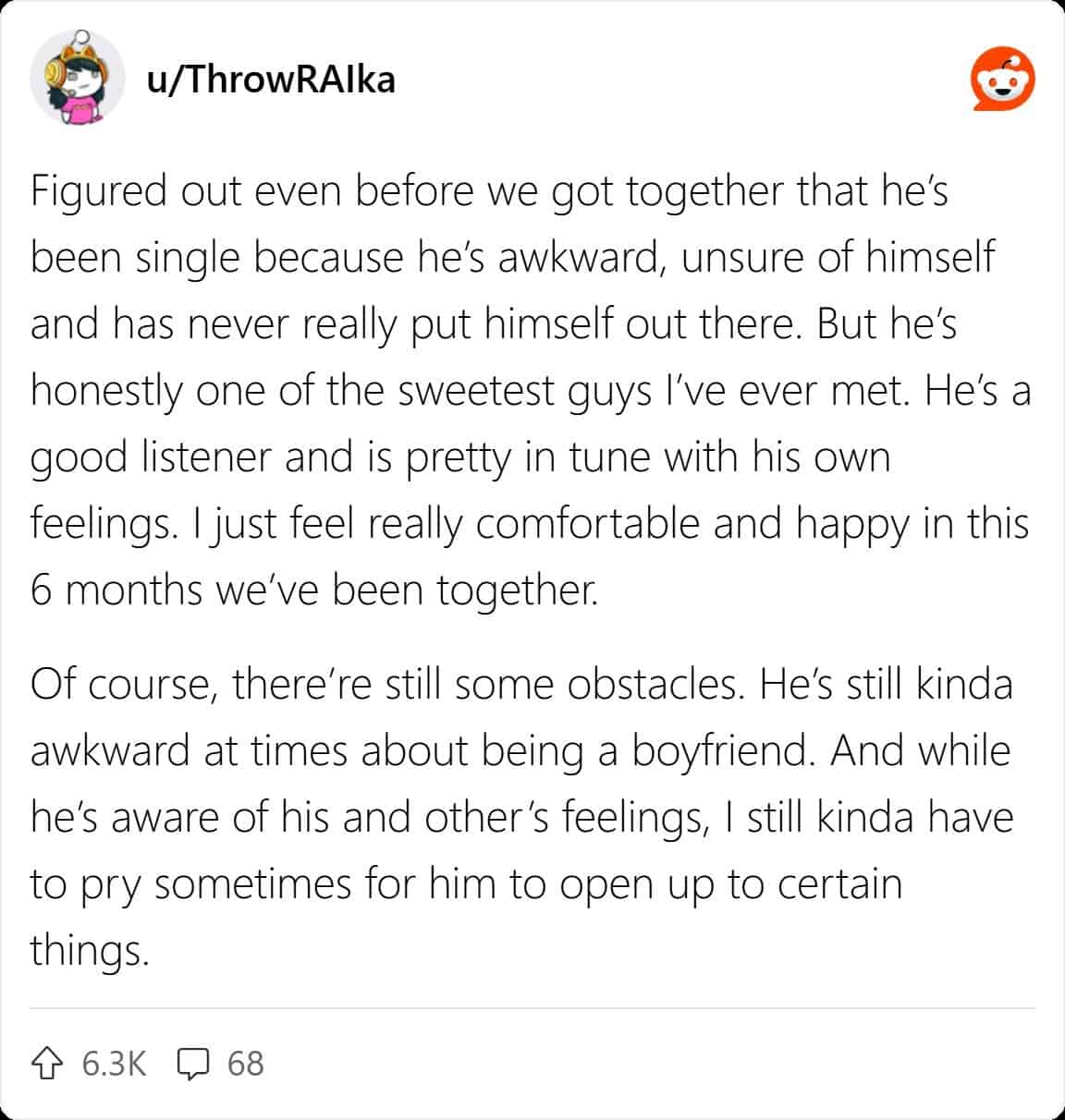Click the paragraph starting "Of course"
The image size is (1065, 1120).
click(522, 817)
